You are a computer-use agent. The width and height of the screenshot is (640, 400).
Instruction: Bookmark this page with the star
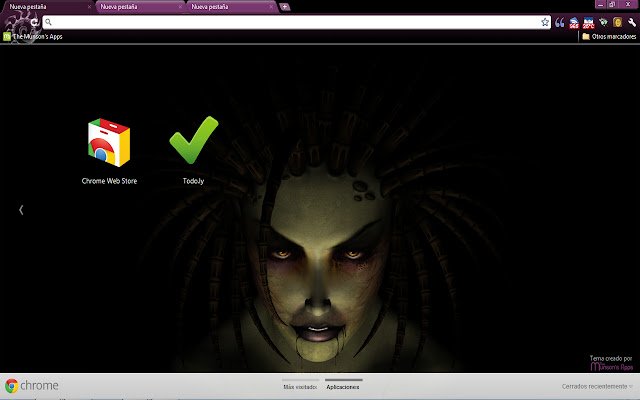coord(545,22)
